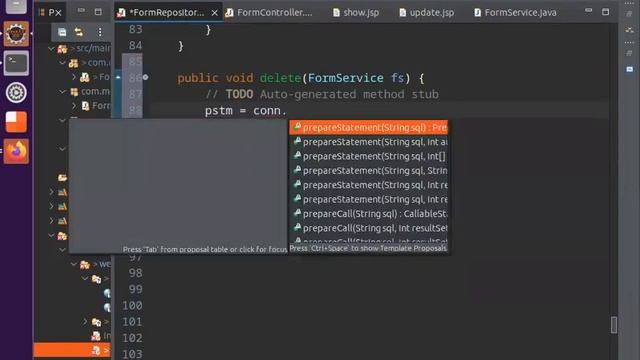
Task: Maximize the Package Explorer panel
Action: pos(98,12)
